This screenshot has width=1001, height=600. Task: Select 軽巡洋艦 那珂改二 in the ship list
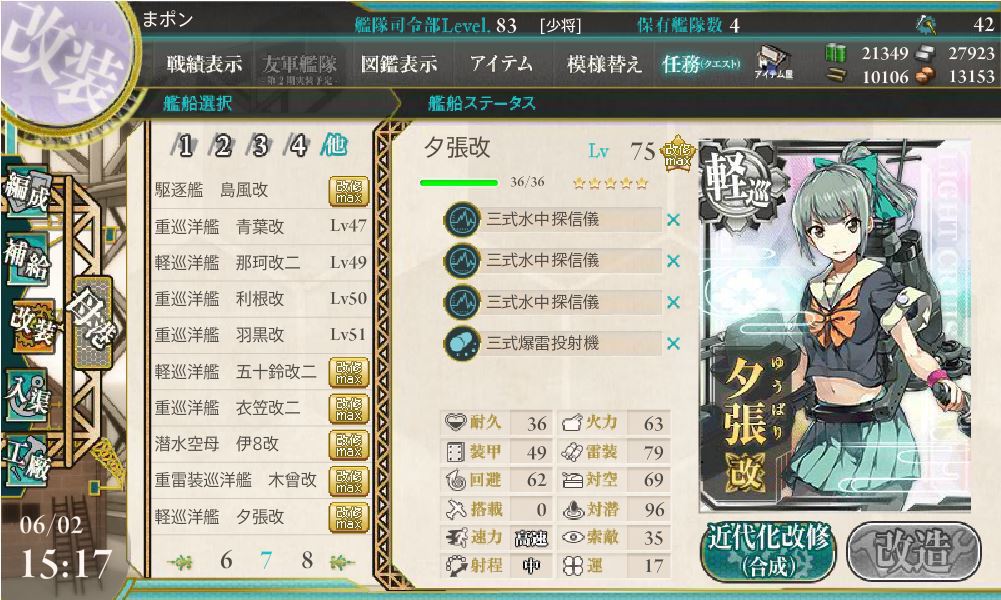pos(260,262)
